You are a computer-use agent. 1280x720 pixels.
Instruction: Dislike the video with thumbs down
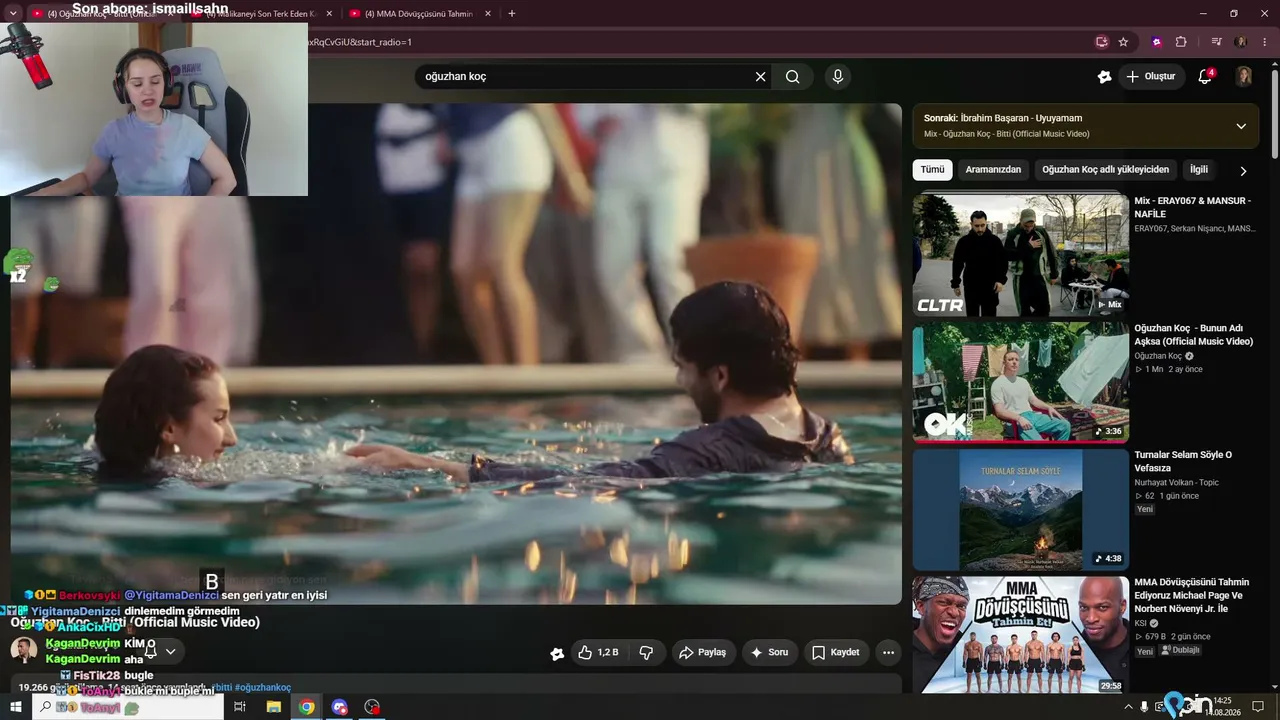[646, 653]
